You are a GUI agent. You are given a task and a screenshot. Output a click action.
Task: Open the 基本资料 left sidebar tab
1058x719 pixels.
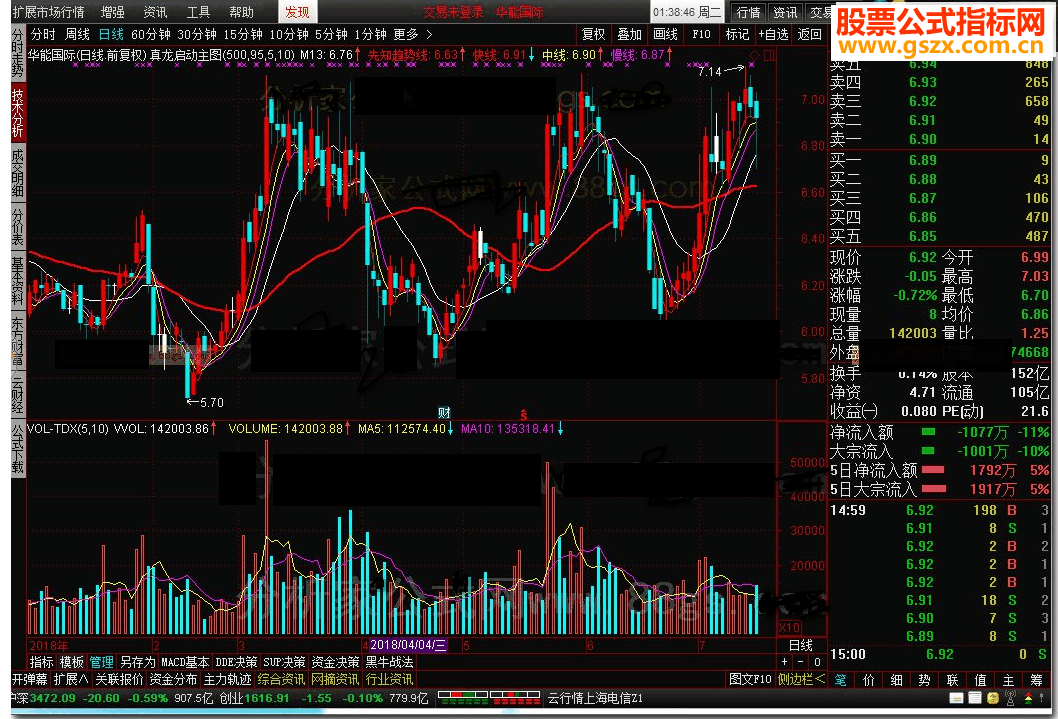(18, 281)
